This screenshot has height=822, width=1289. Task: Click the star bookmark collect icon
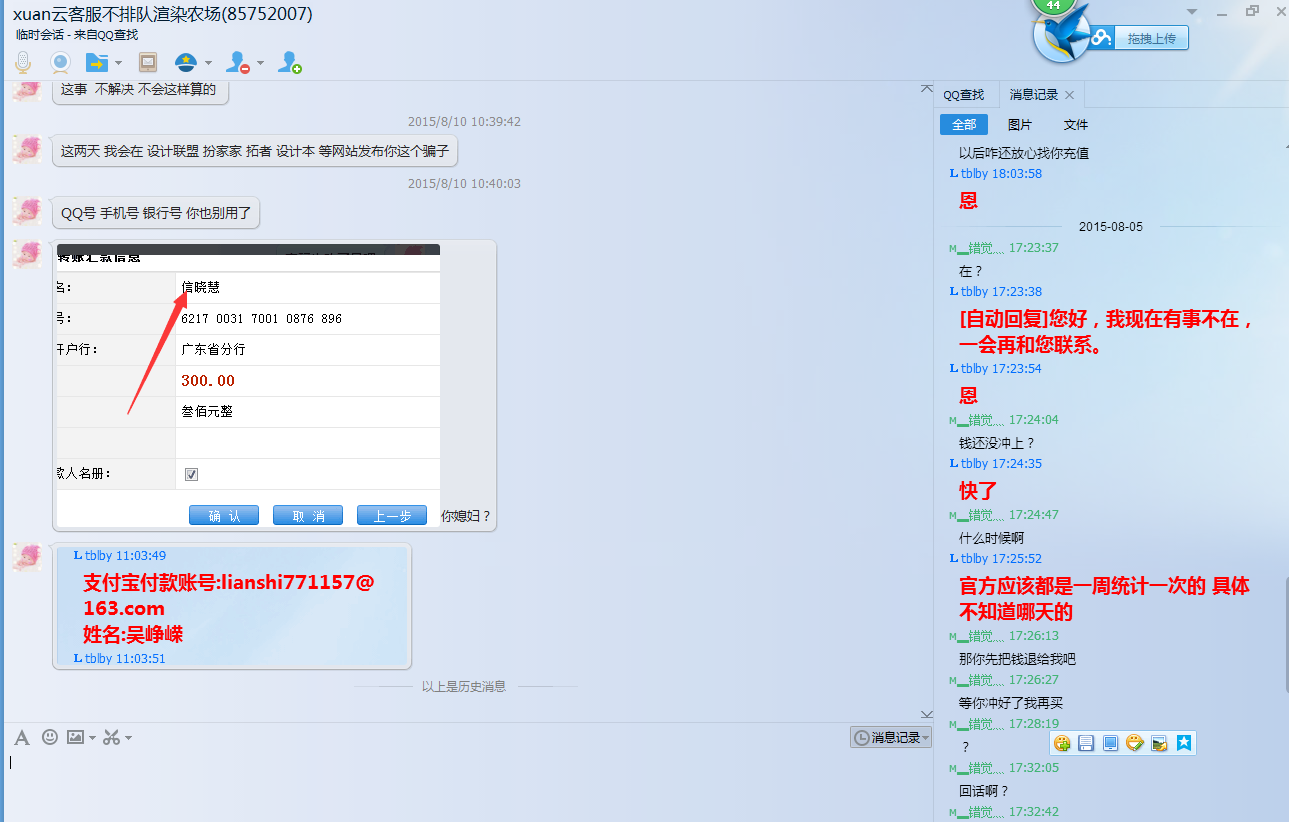point(1184,743)
